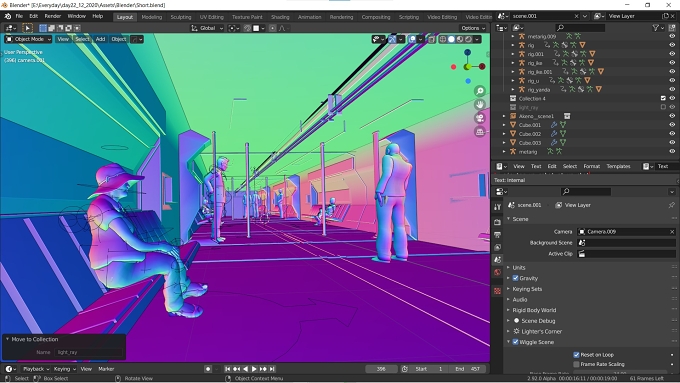This screenshot has width=680, height=383.
Task: Switch to the Shading workspace tab
Action: coord(280,17)
